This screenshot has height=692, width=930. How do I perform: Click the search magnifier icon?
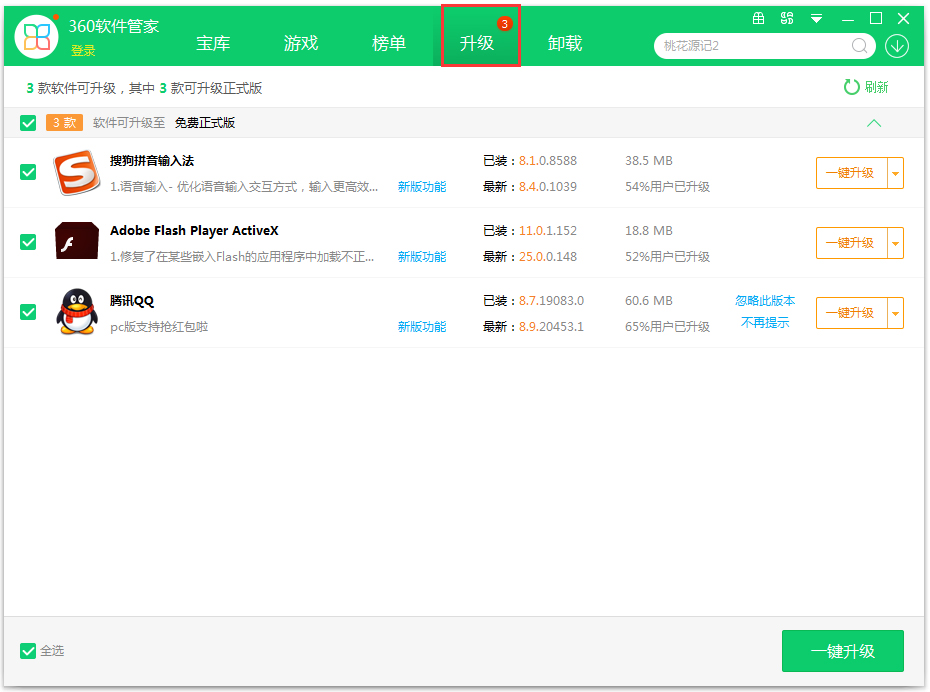coord(859,46)
